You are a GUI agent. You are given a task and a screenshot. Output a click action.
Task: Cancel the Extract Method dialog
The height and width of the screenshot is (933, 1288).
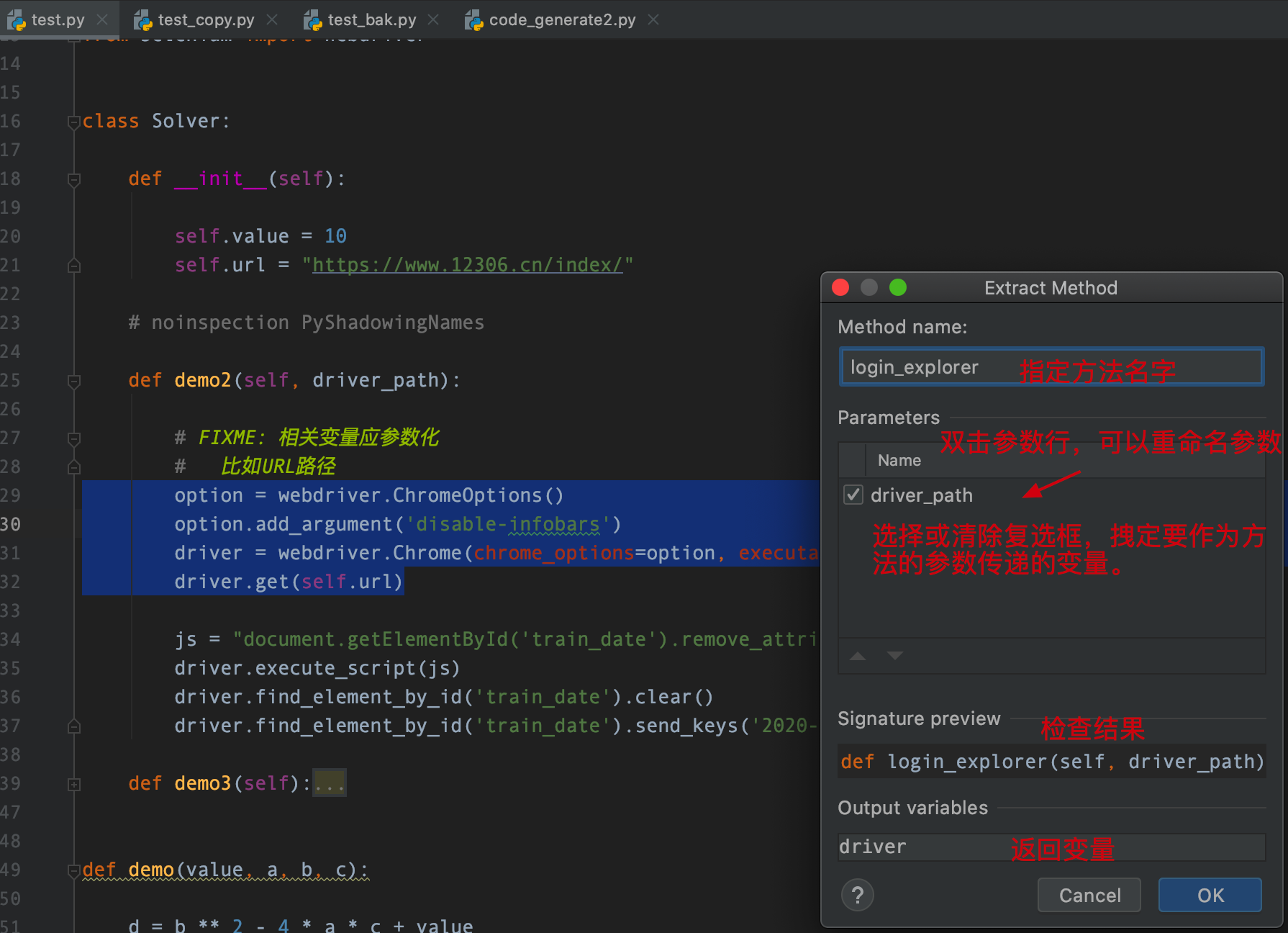pyautogui.click(x=1089, y=895)
